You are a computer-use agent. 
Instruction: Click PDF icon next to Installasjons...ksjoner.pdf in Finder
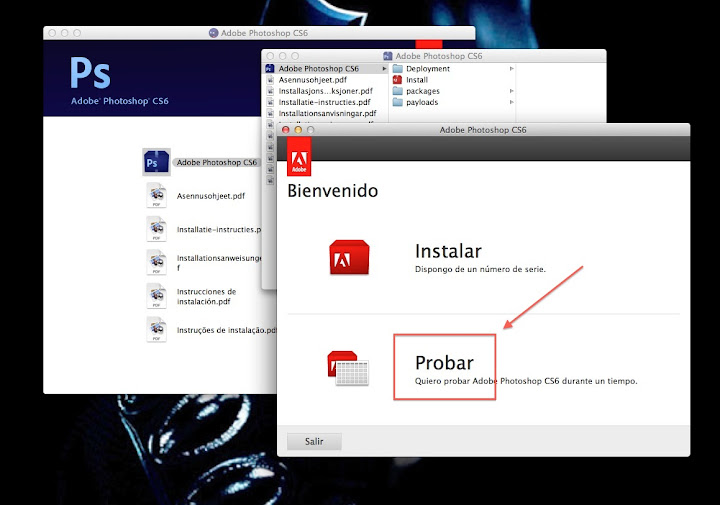pyautogui.click(x=270, y=91)
